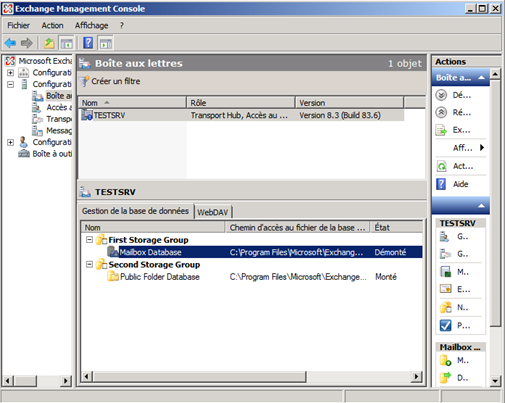This screenshot has height=403, width=505.
Task: Select the Boîte aux lettres tree node
Action: coord(59,96)
